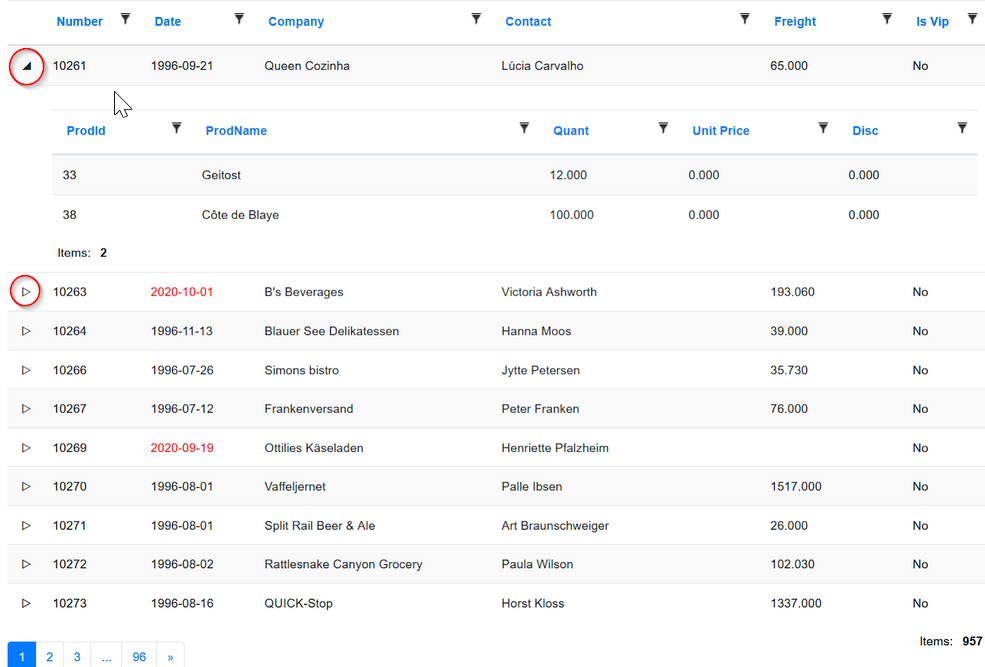Click company Frankenversand
Screen dimensions: 985x667
click(x=308, y=409)
